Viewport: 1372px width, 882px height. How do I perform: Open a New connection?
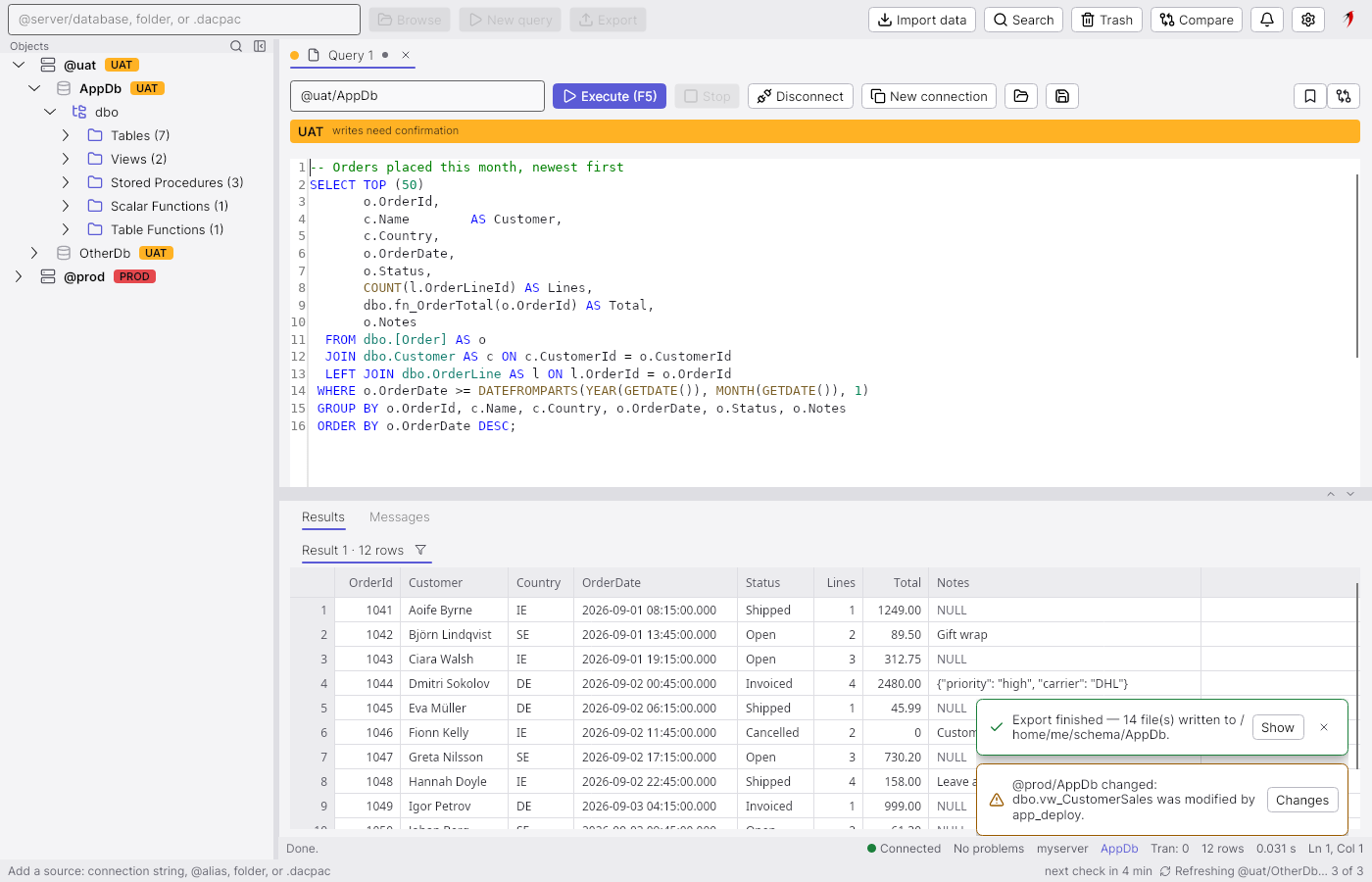click(929, 96)
